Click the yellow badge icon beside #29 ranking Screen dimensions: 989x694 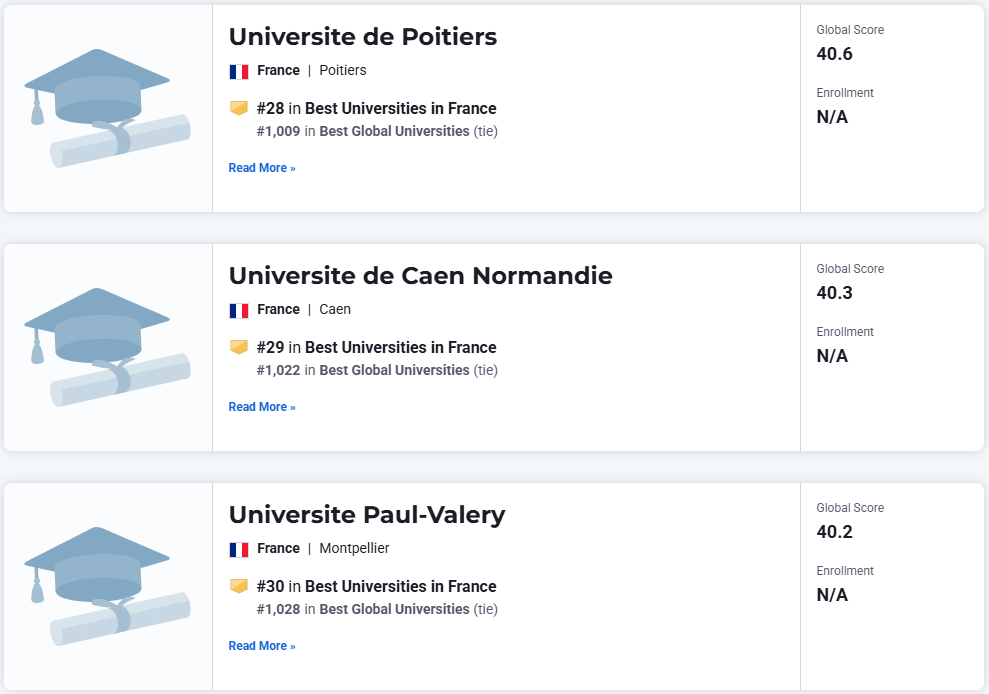tap(238, 347)
